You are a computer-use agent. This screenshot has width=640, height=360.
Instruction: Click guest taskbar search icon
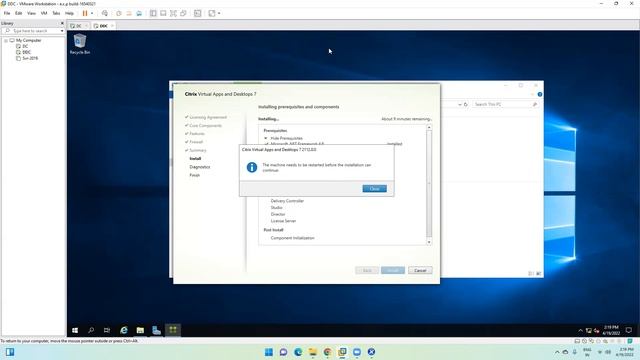[x=91, y=330]
